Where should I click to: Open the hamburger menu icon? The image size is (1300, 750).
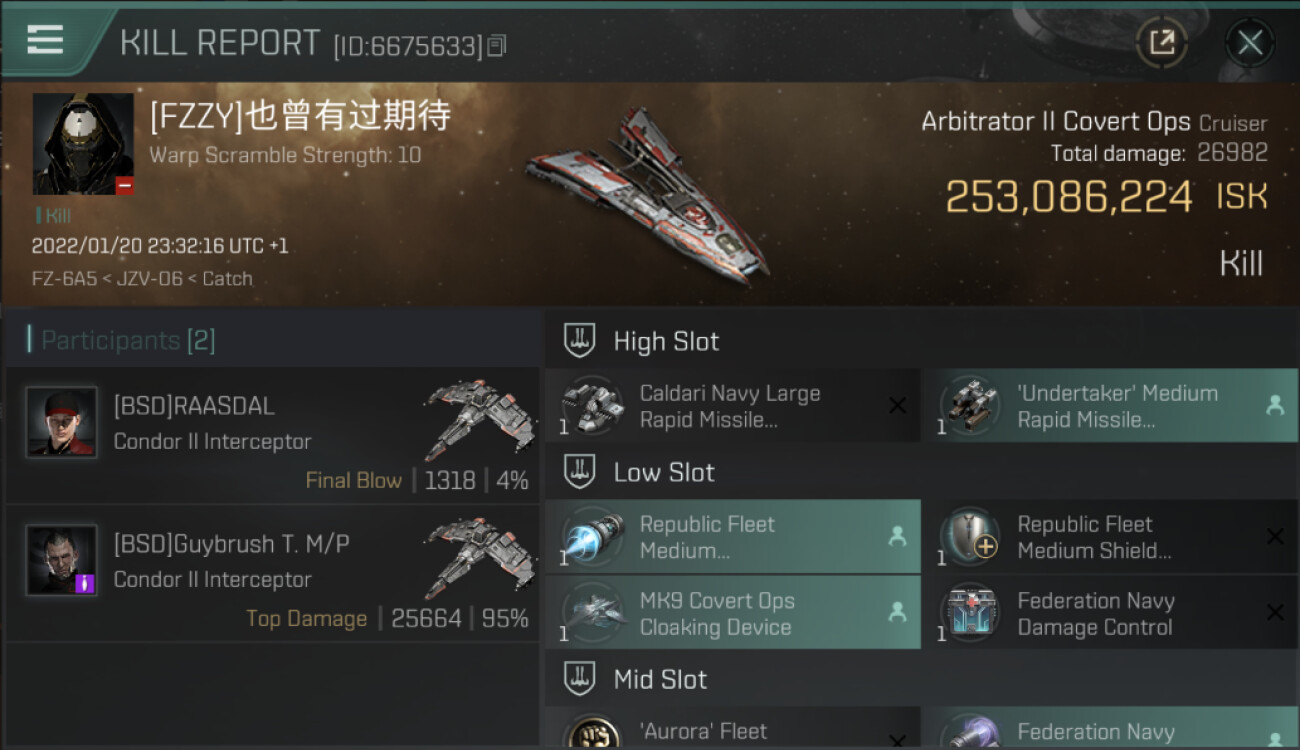point(45,40)
